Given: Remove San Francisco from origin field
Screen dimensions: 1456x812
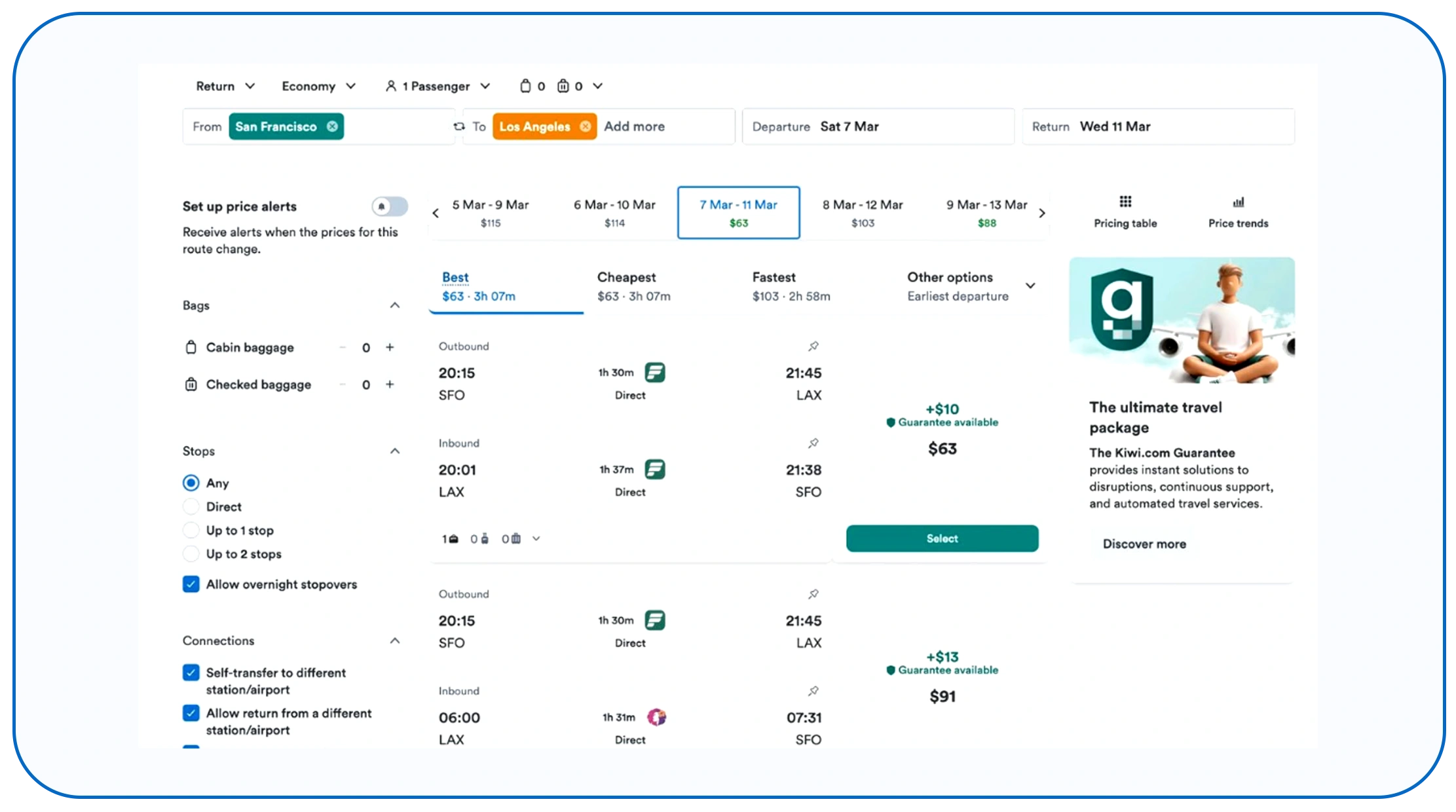Looking at the screenshot, I should point(333,126).
